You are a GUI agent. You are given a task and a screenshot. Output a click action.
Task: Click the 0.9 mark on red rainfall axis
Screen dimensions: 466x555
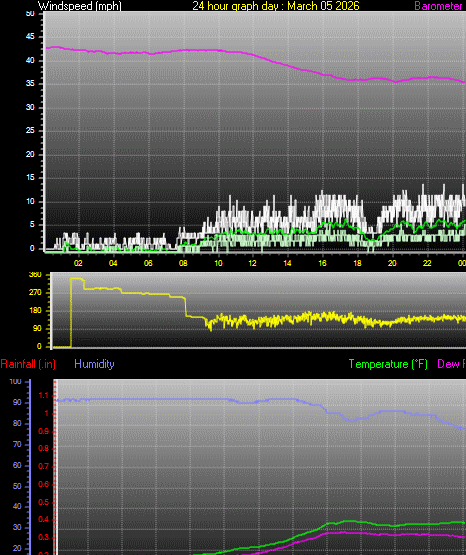[44, 431]
